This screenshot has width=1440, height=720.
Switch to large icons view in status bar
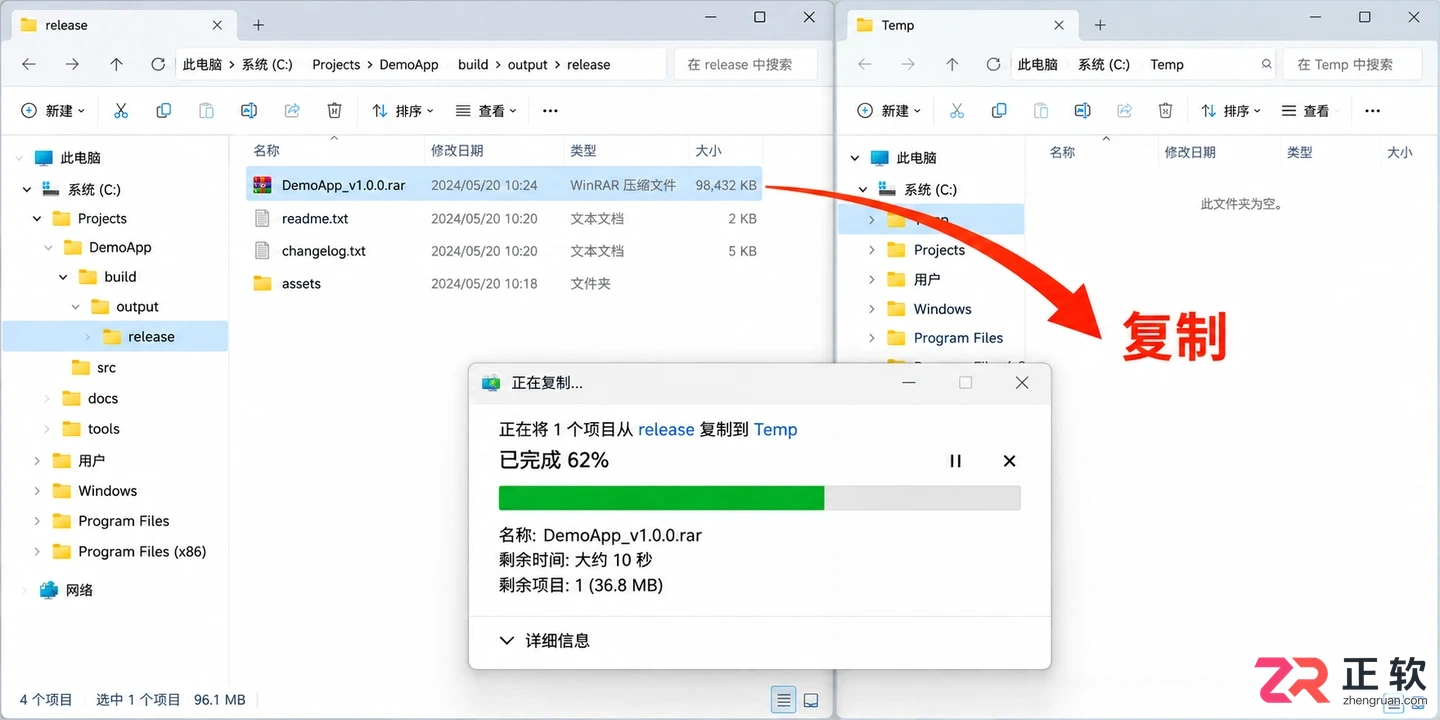pyautogui.click(x=811, y=700)
